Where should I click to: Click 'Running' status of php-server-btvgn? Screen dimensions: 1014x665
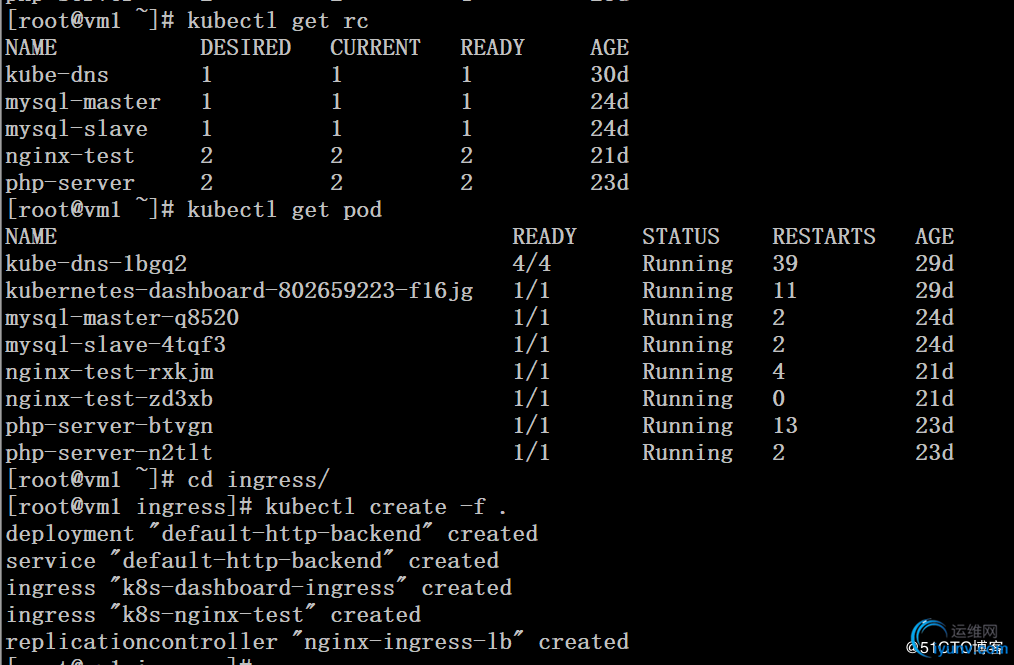point(687,426)
